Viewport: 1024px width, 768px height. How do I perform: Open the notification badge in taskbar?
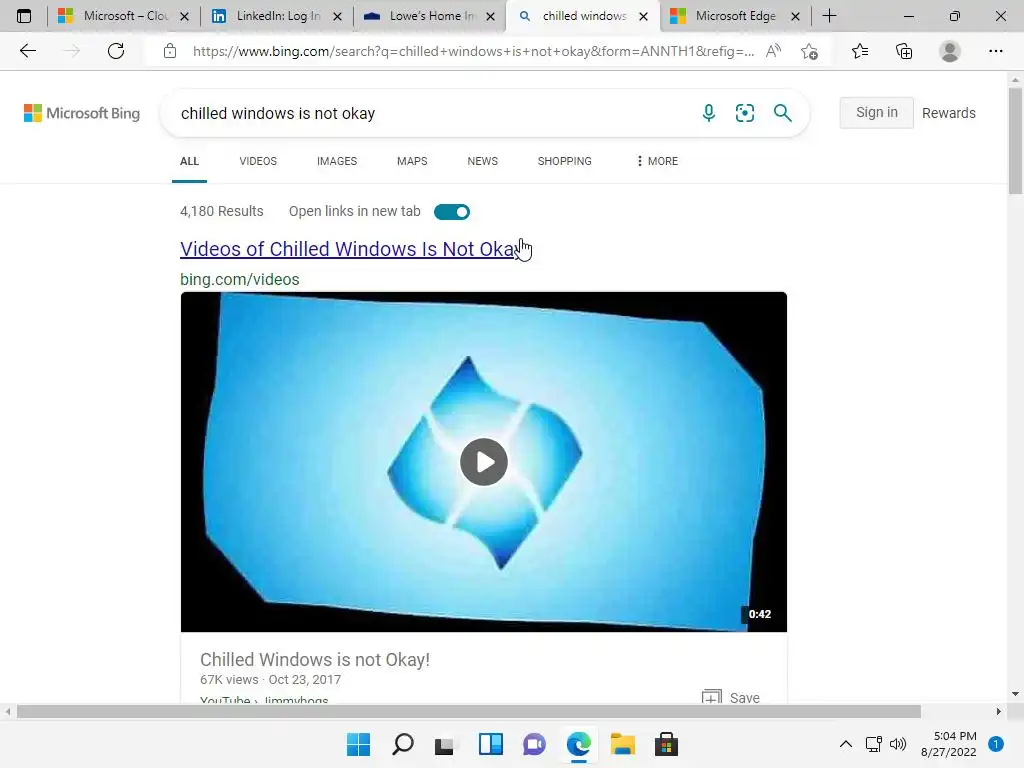pos(996,744)
